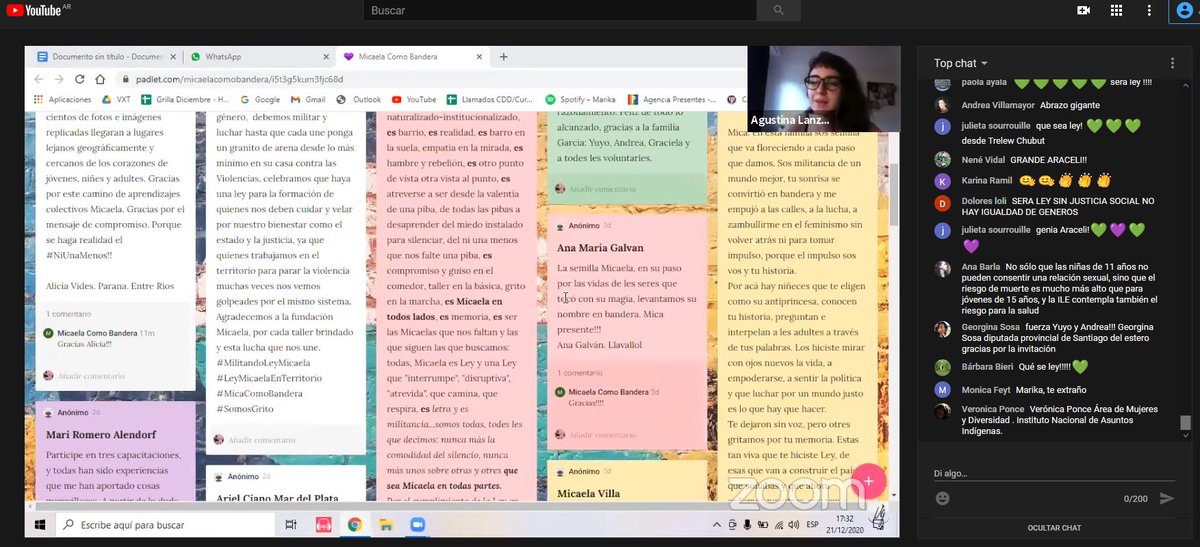
Task: Open the YouTube guide hamburger menu
Action: 9,10
